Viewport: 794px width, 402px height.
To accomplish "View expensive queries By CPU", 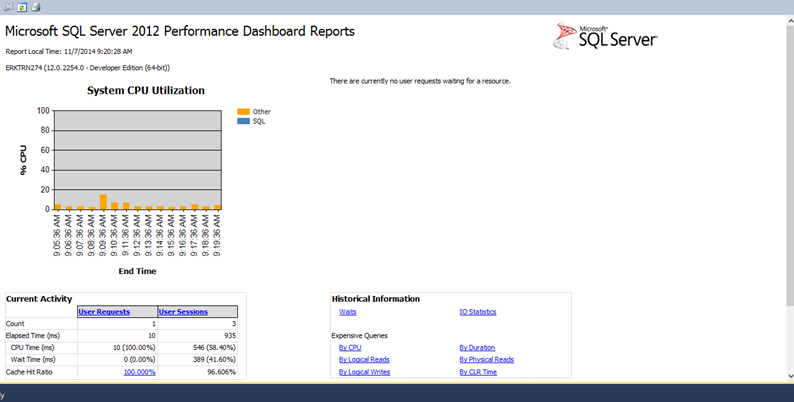I will click(x=350, y=348).
